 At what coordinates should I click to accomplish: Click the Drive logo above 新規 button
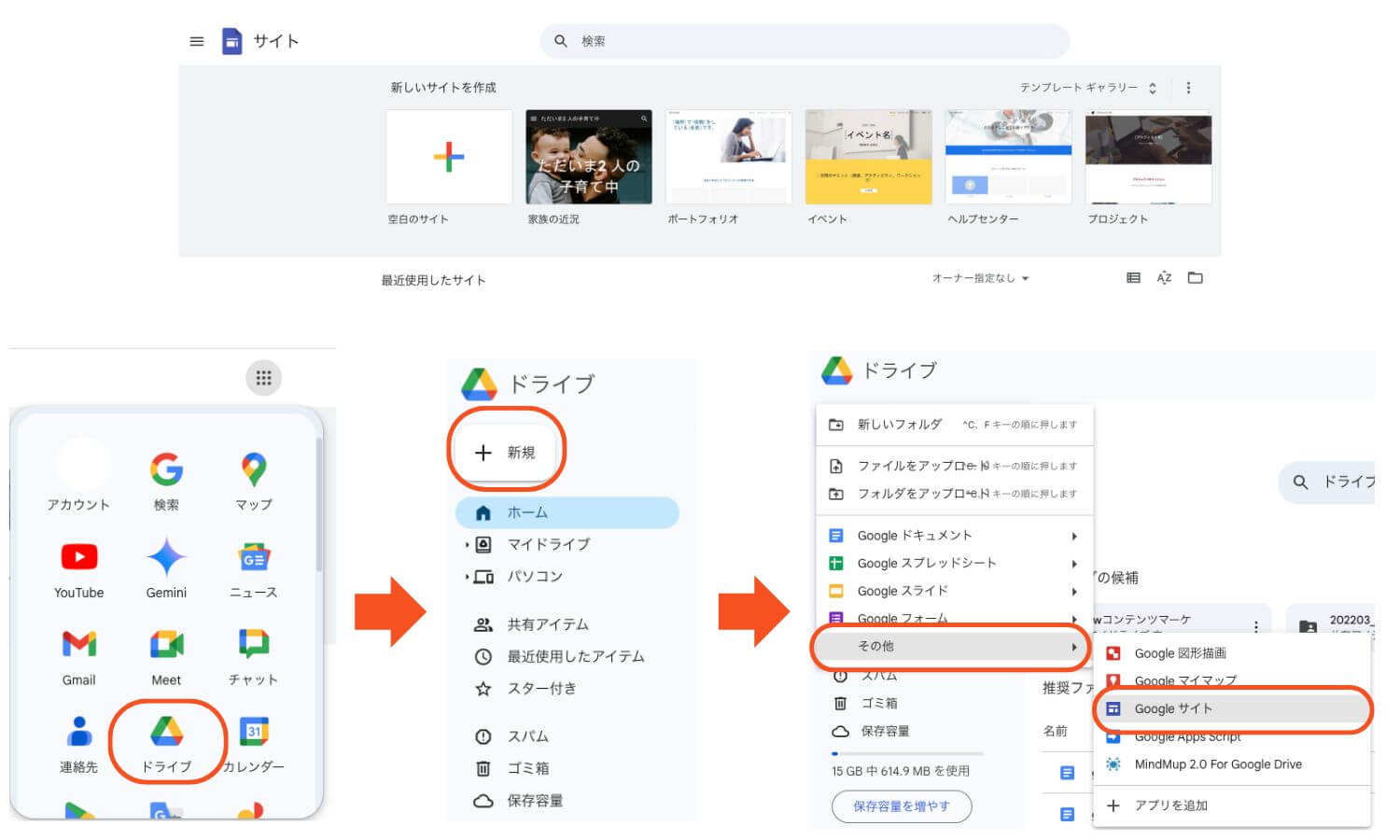[480, 385]
